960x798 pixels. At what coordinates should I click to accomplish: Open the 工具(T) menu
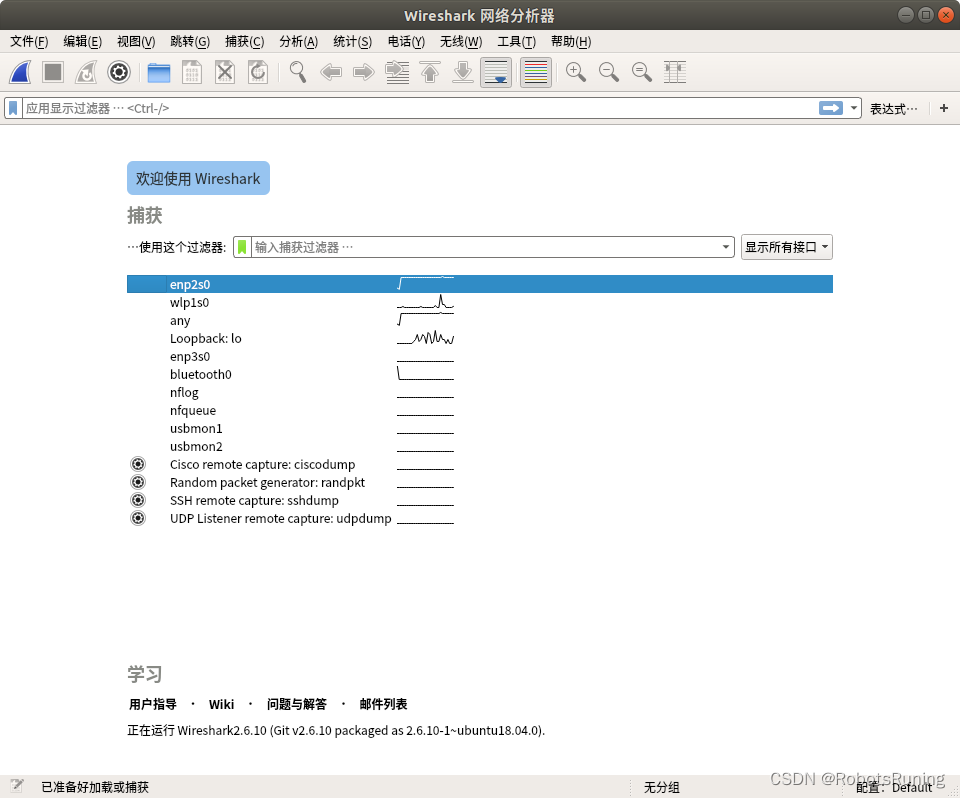click(x=516, y=42)
